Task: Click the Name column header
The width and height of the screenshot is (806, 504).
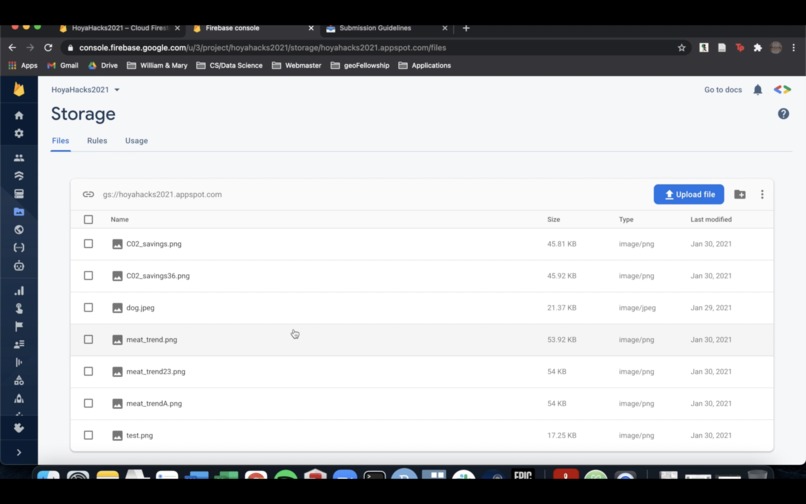Action: pyautogui.click(x=120, y=220)
